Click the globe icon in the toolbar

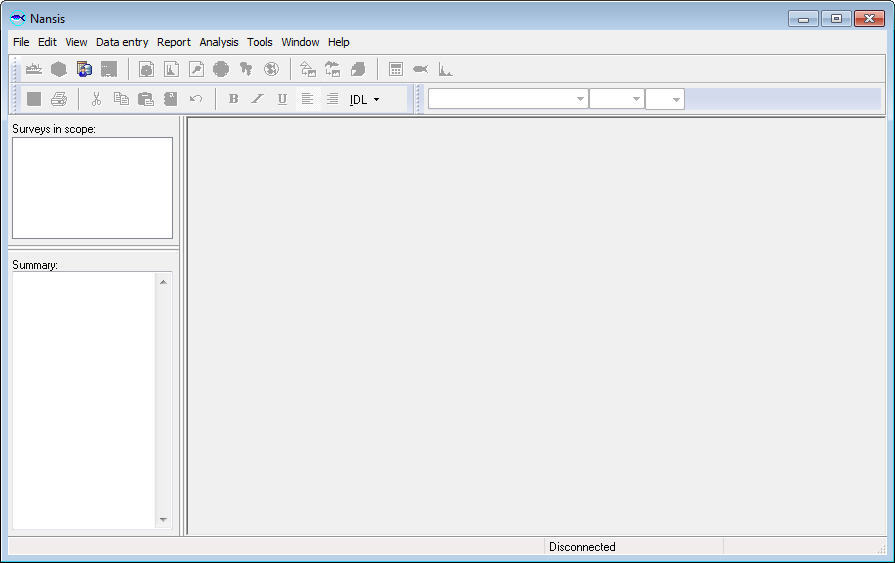point(271,69)
